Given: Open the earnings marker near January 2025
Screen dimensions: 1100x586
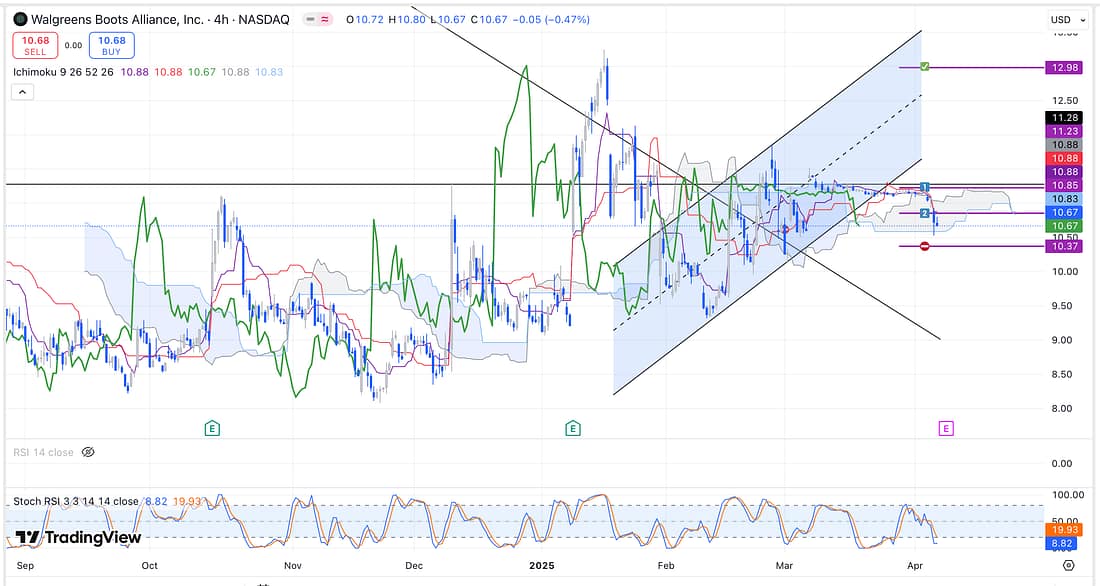Looking at the screenshot, I should 573,429.
